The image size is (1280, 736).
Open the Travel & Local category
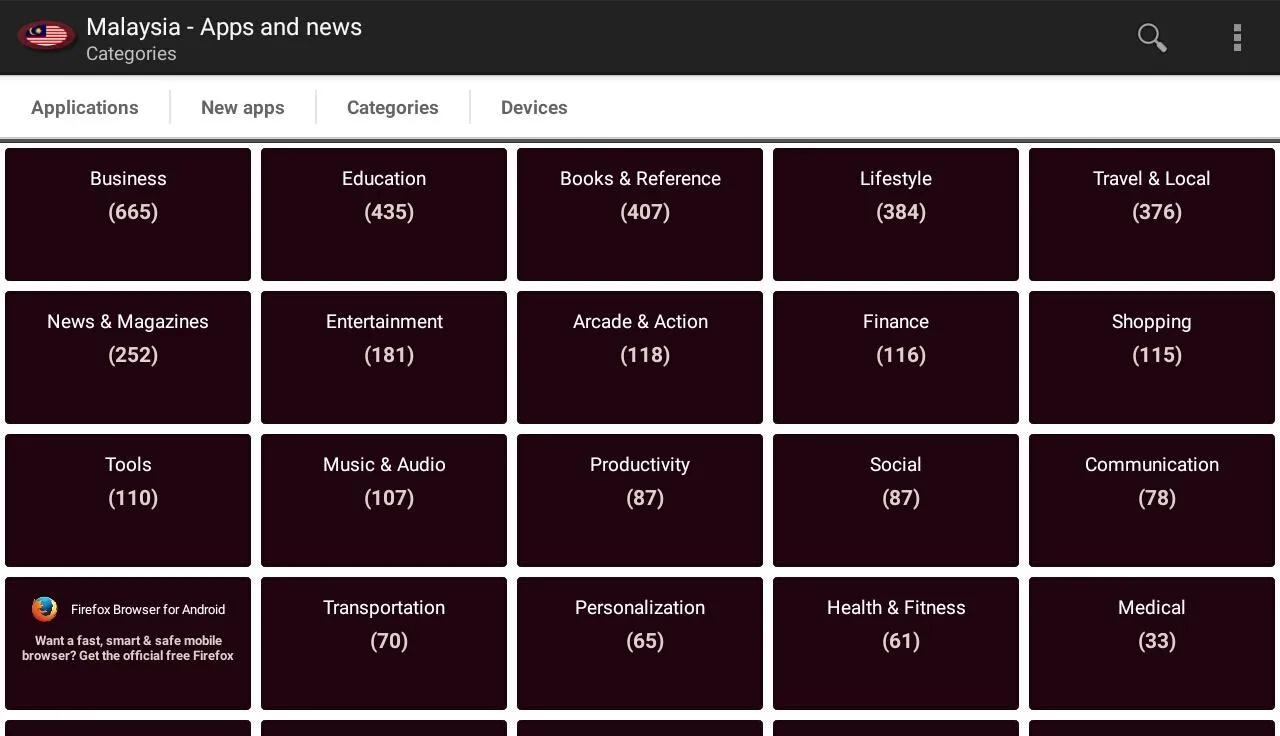coord(1152,214)
